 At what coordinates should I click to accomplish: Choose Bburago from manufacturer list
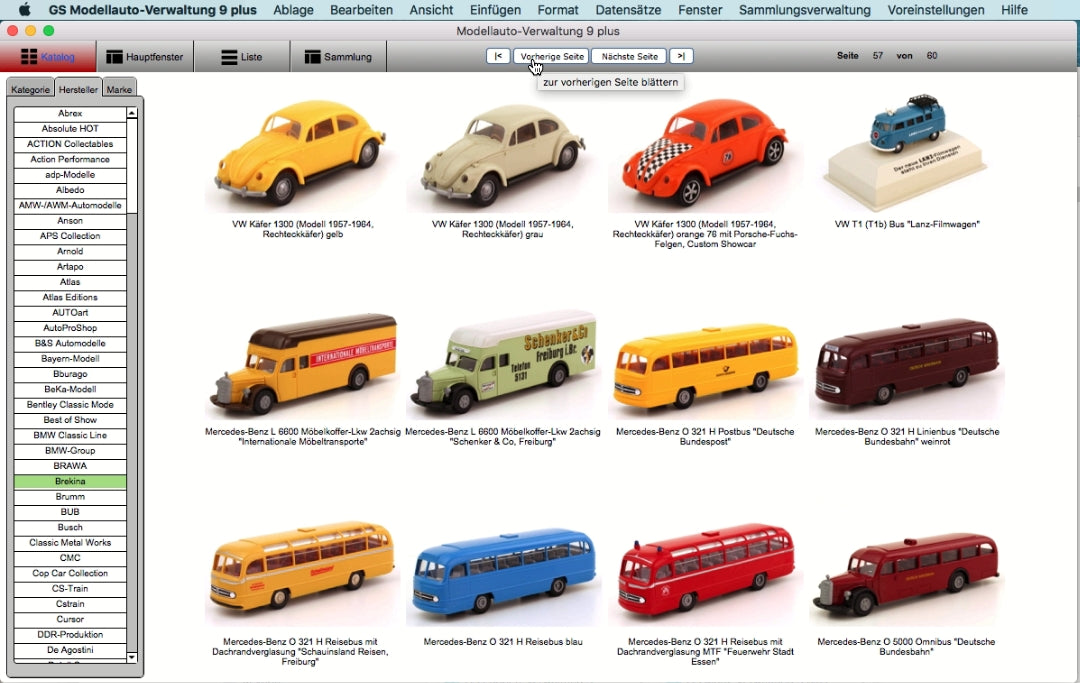70,374
